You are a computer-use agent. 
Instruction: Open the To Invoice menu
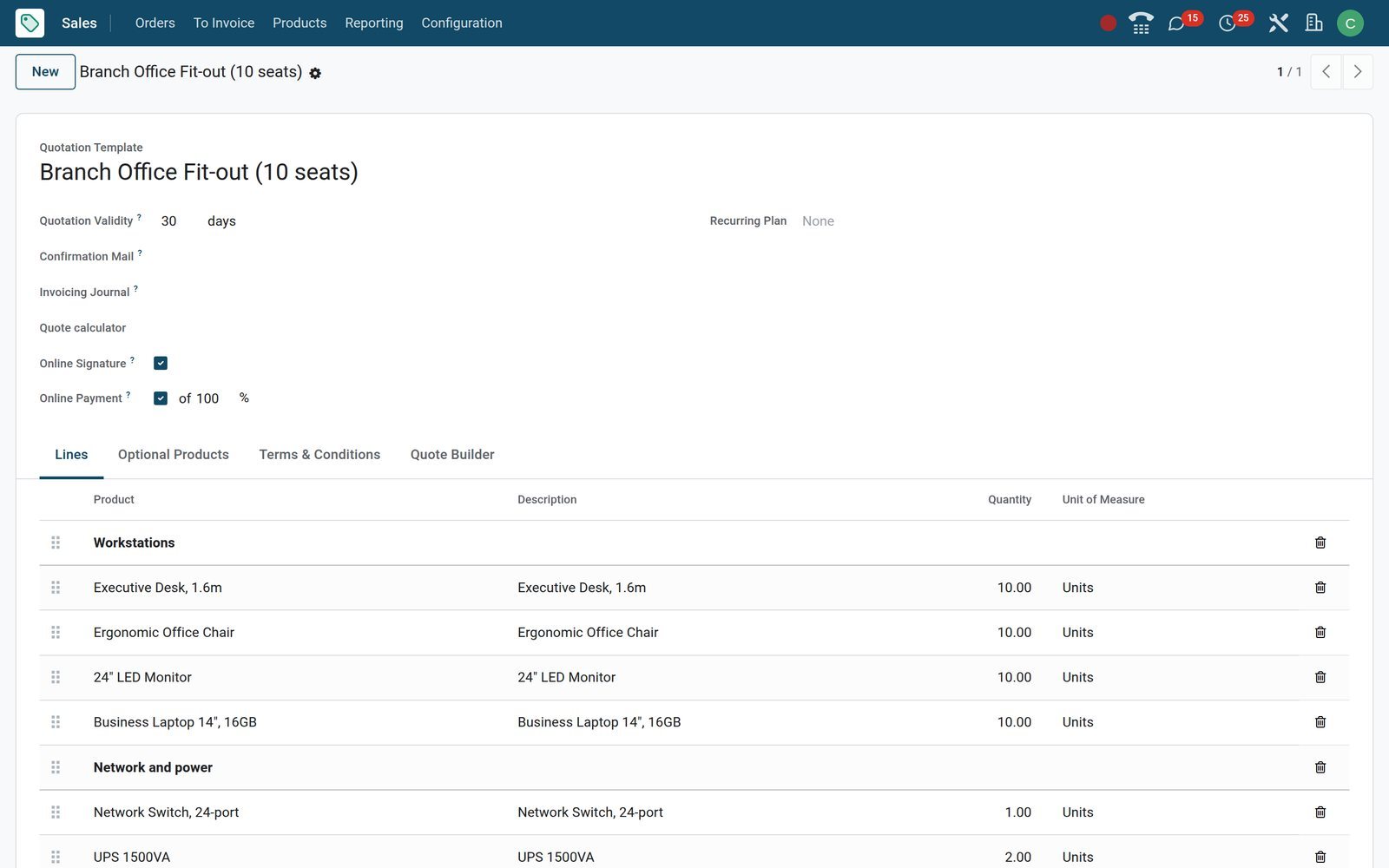(224, 23)
